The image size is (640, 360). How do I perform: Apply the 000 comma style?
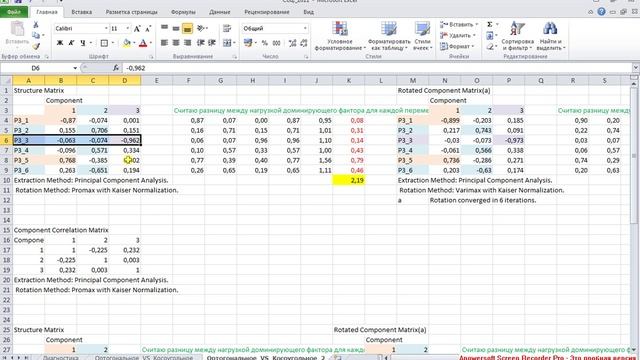pos(276,42)
